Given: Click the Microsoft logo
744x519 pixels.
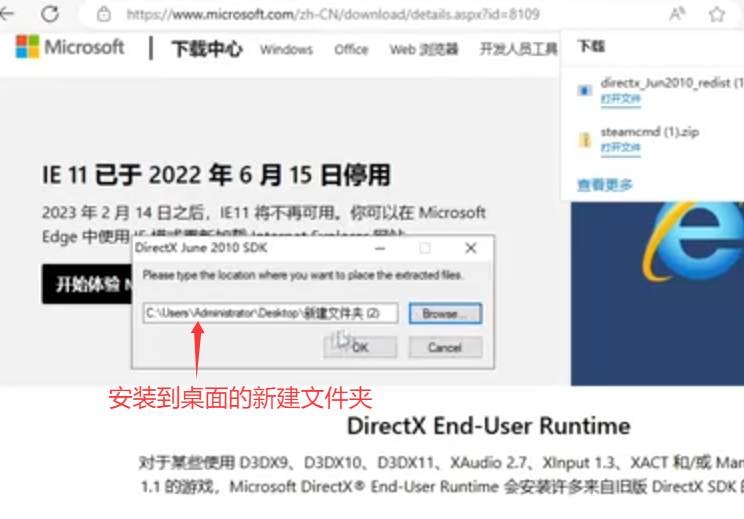Looking at the screenshot, I should pyautogui.click(x=70, y=48).
